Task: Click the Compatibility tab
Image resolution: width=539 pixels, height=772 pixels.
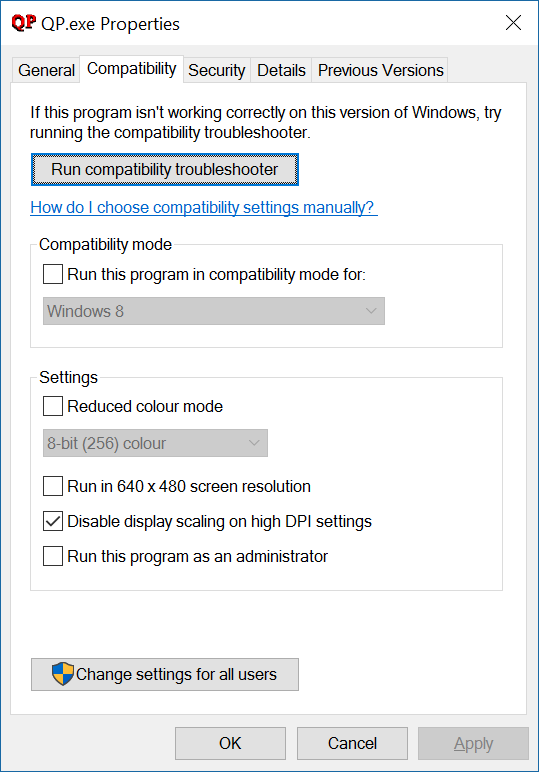Action: 131,68
